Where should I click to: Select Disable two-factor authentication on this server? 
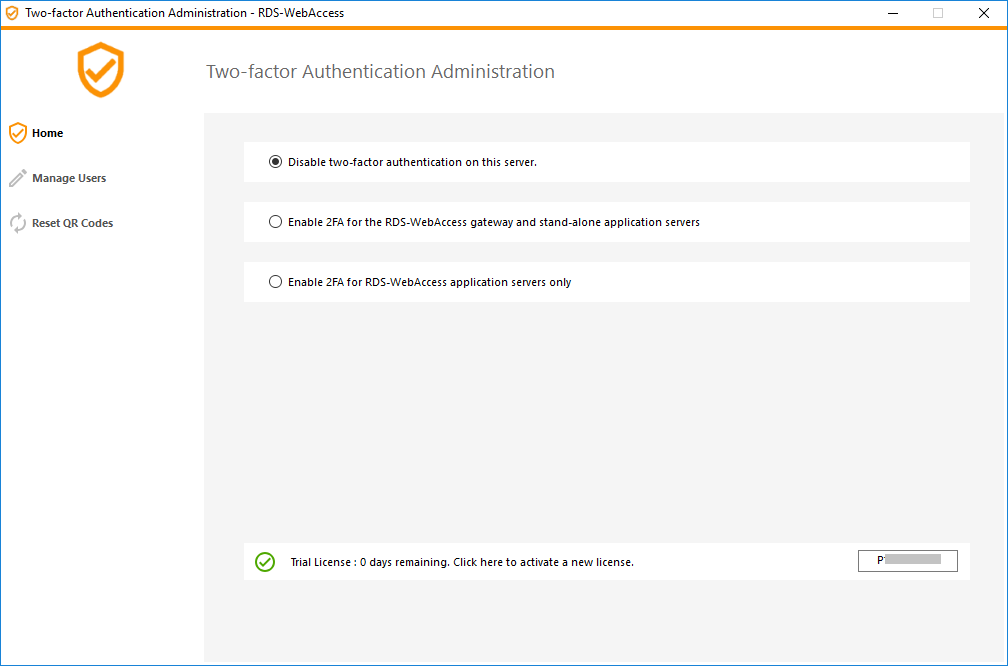(x=275, y=162)
